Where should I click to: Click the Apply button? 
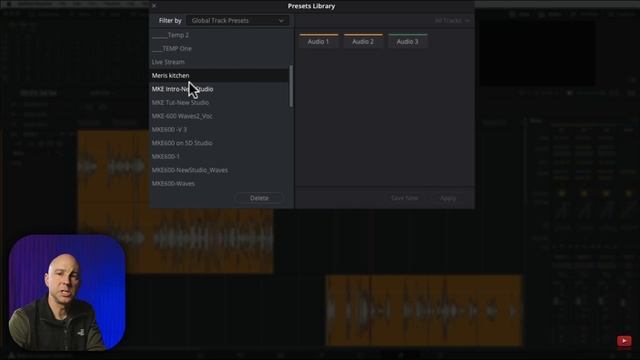tap(448, 198)
